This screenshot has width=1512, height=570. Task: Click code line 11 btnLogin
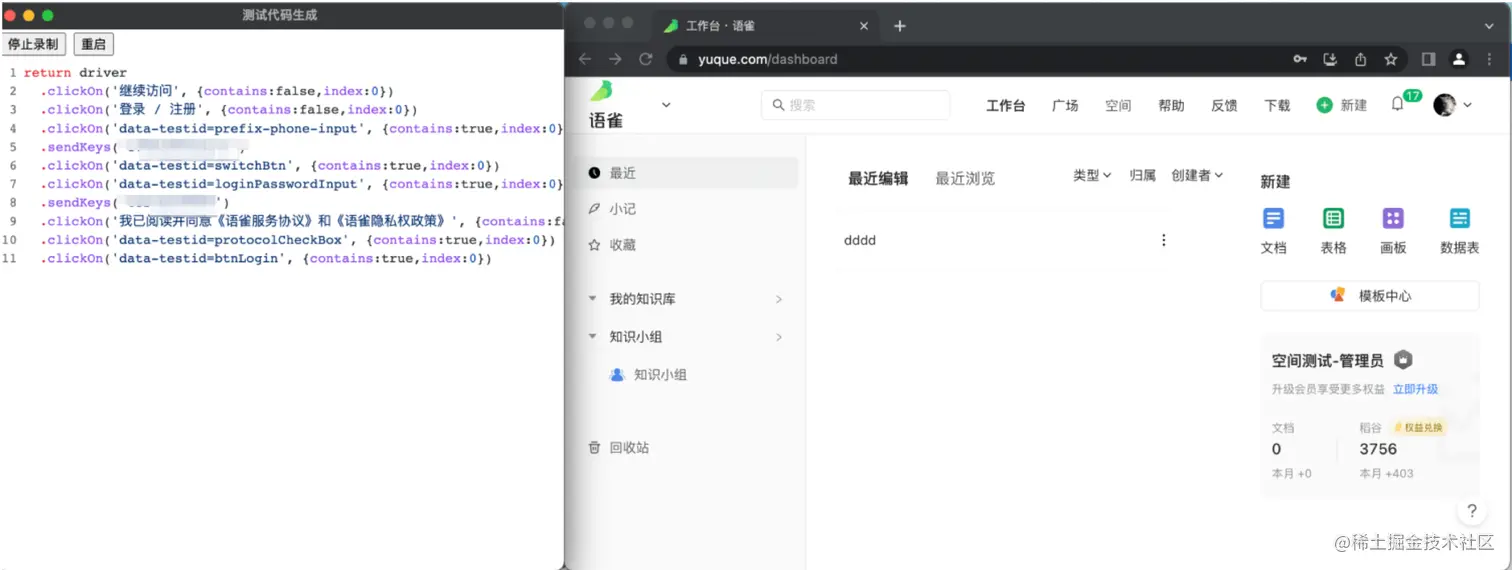point(266,259)
